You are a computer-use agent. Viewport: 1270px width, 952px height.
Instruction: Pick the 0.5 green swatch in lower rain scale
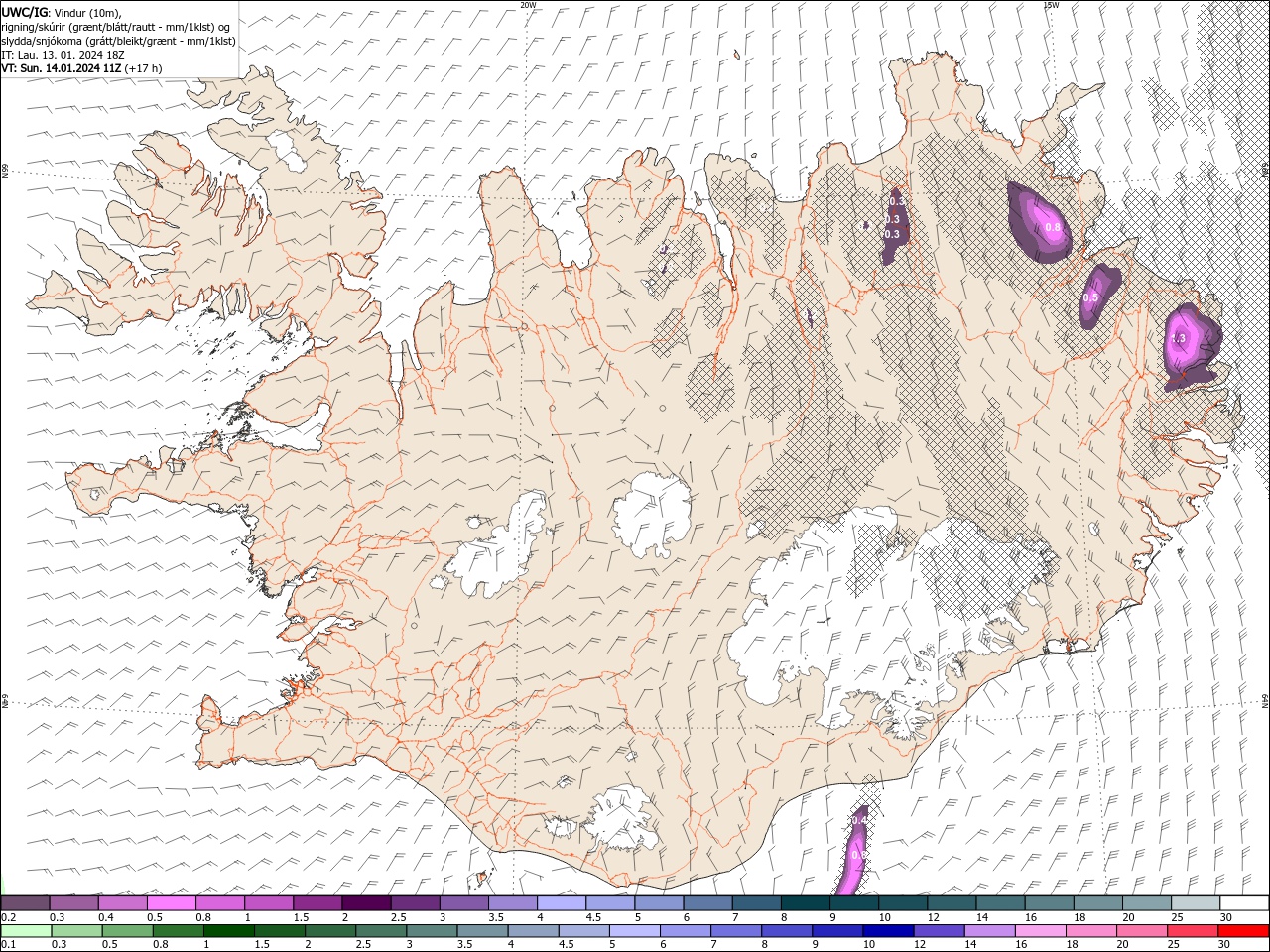[127, 931]
